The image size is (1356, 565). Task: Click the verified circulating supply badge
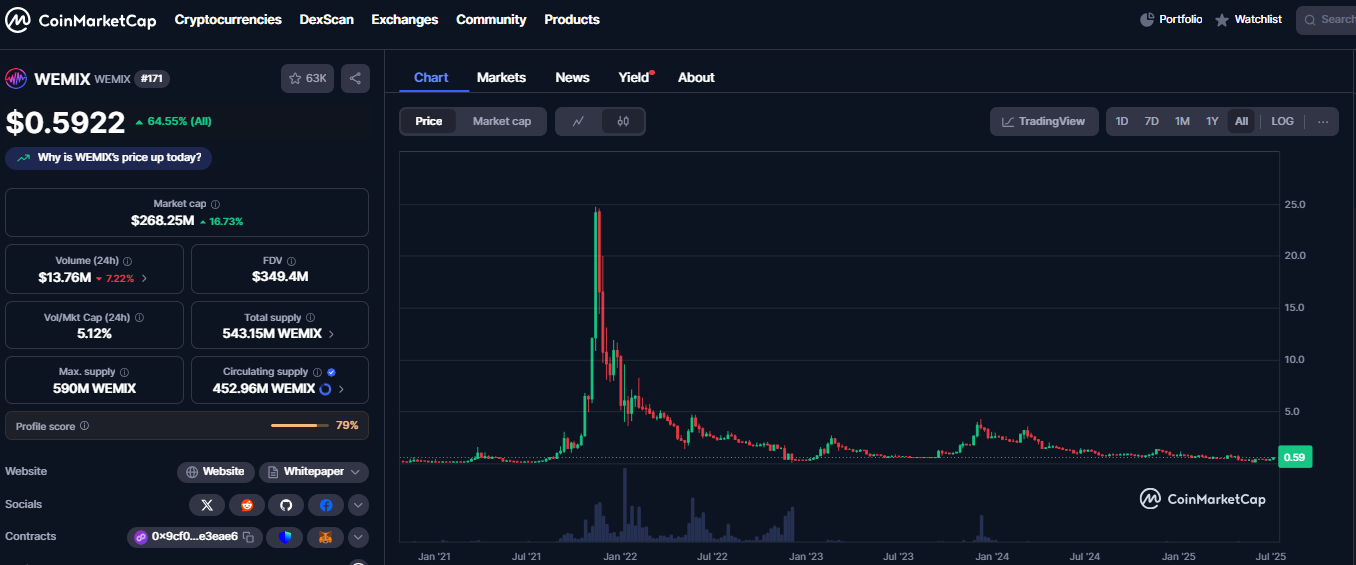point(331,372)
